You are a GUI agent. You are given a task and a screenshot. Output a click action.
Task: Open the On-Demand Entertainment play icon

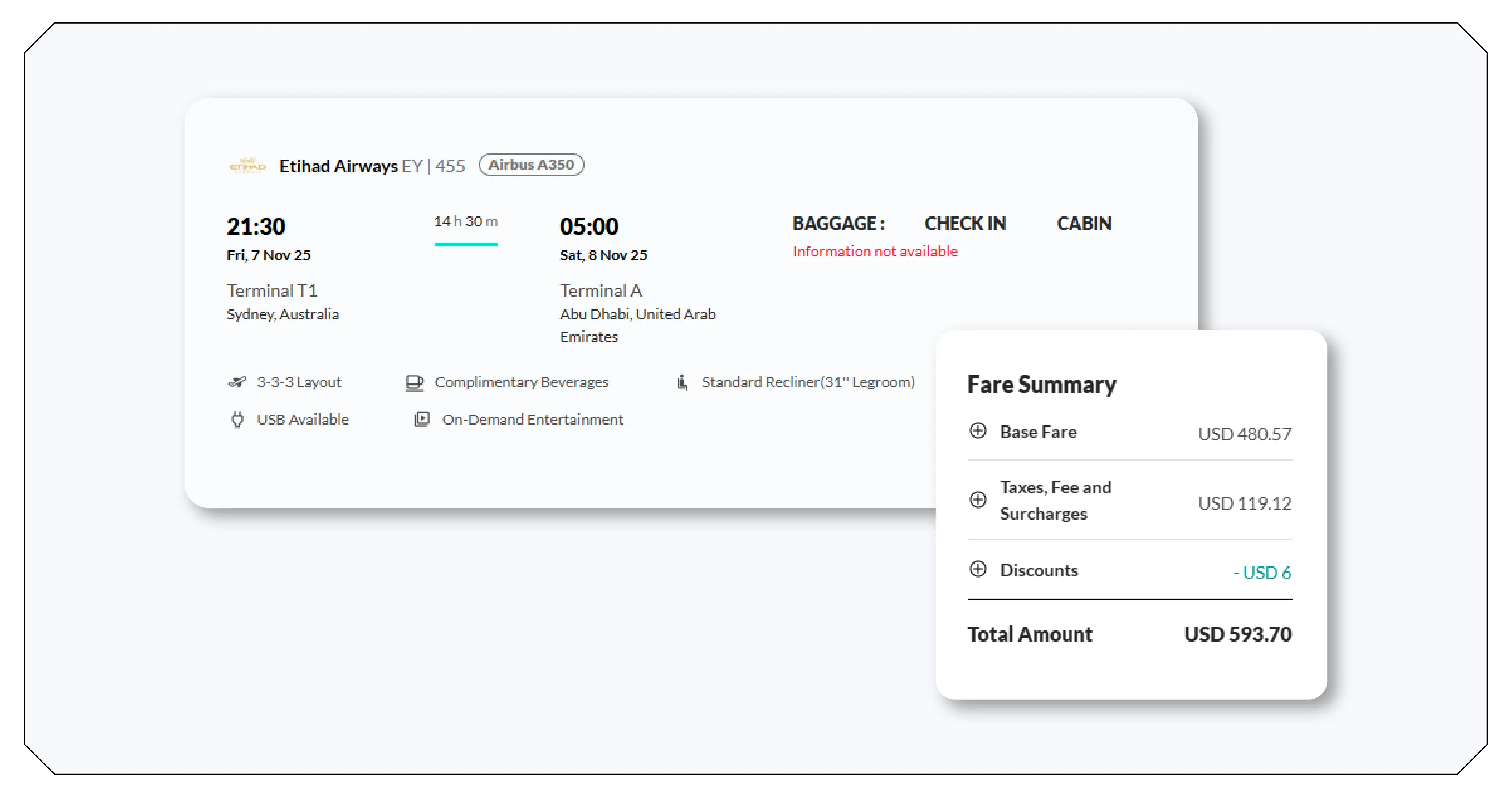point(422,419)
